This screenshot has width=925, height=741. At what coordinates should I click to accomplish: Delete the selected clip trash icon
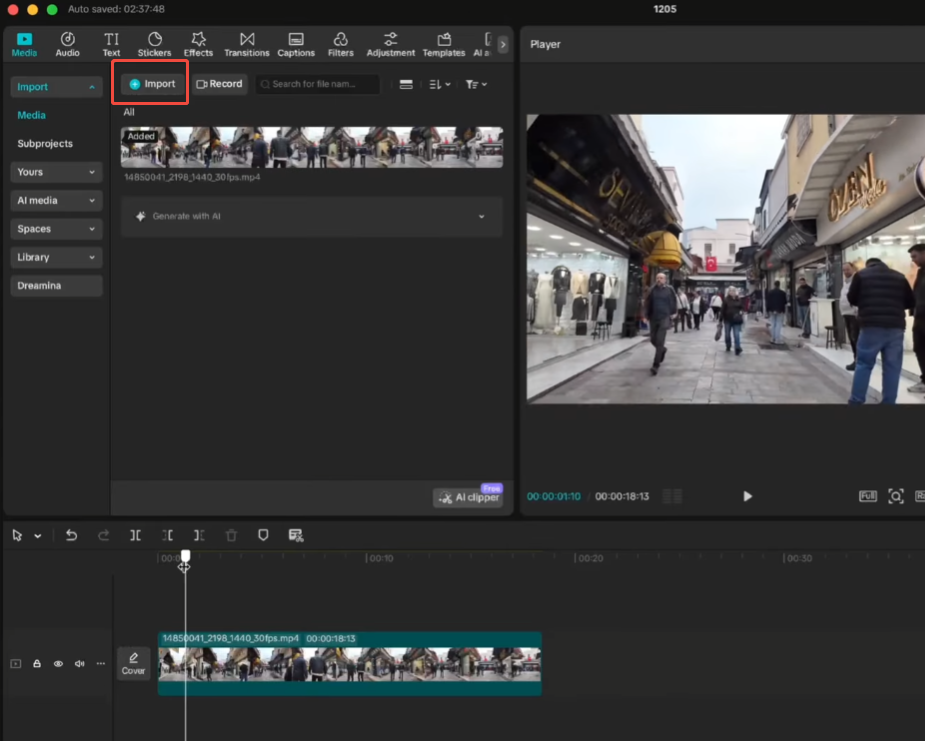(231, 535)
